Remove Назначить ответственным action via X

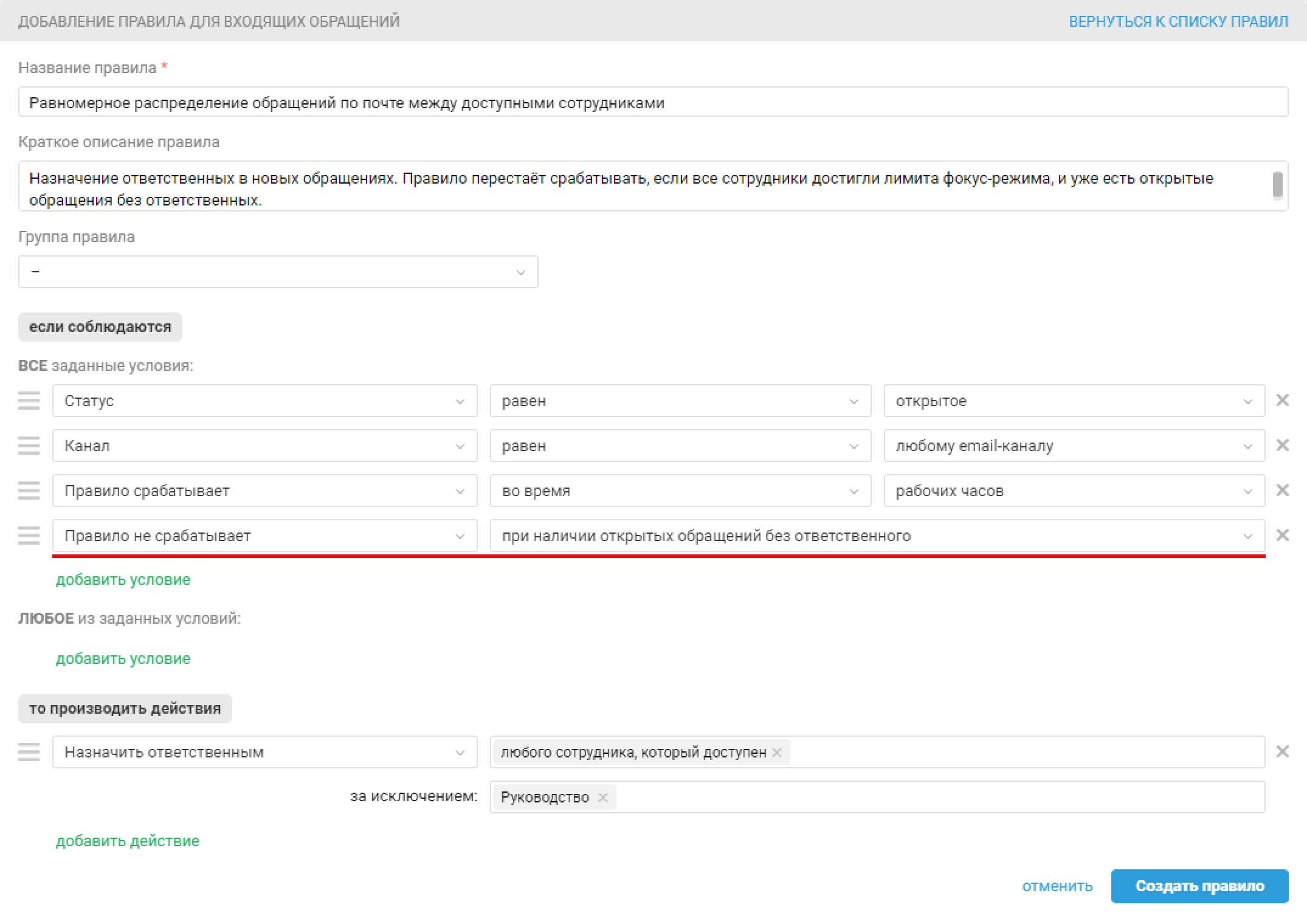[1282, 751]
